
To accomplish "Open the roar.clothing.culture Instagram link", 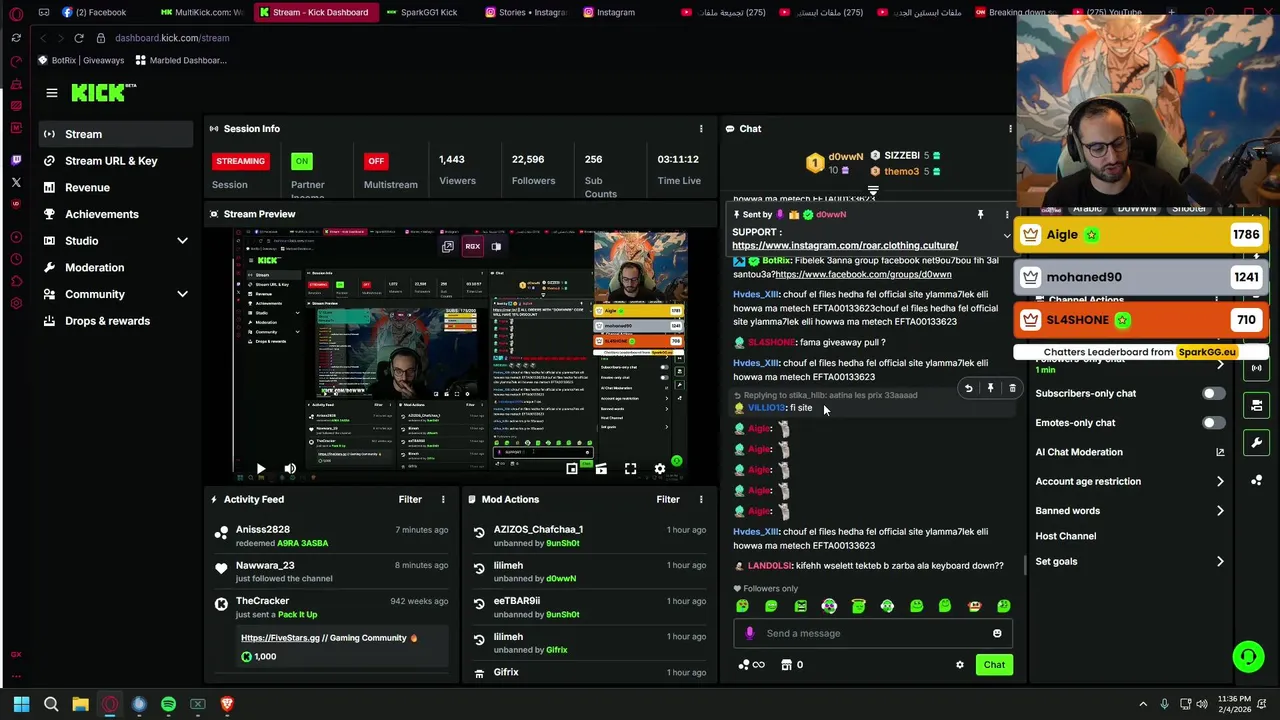I will tap(845, 246).
